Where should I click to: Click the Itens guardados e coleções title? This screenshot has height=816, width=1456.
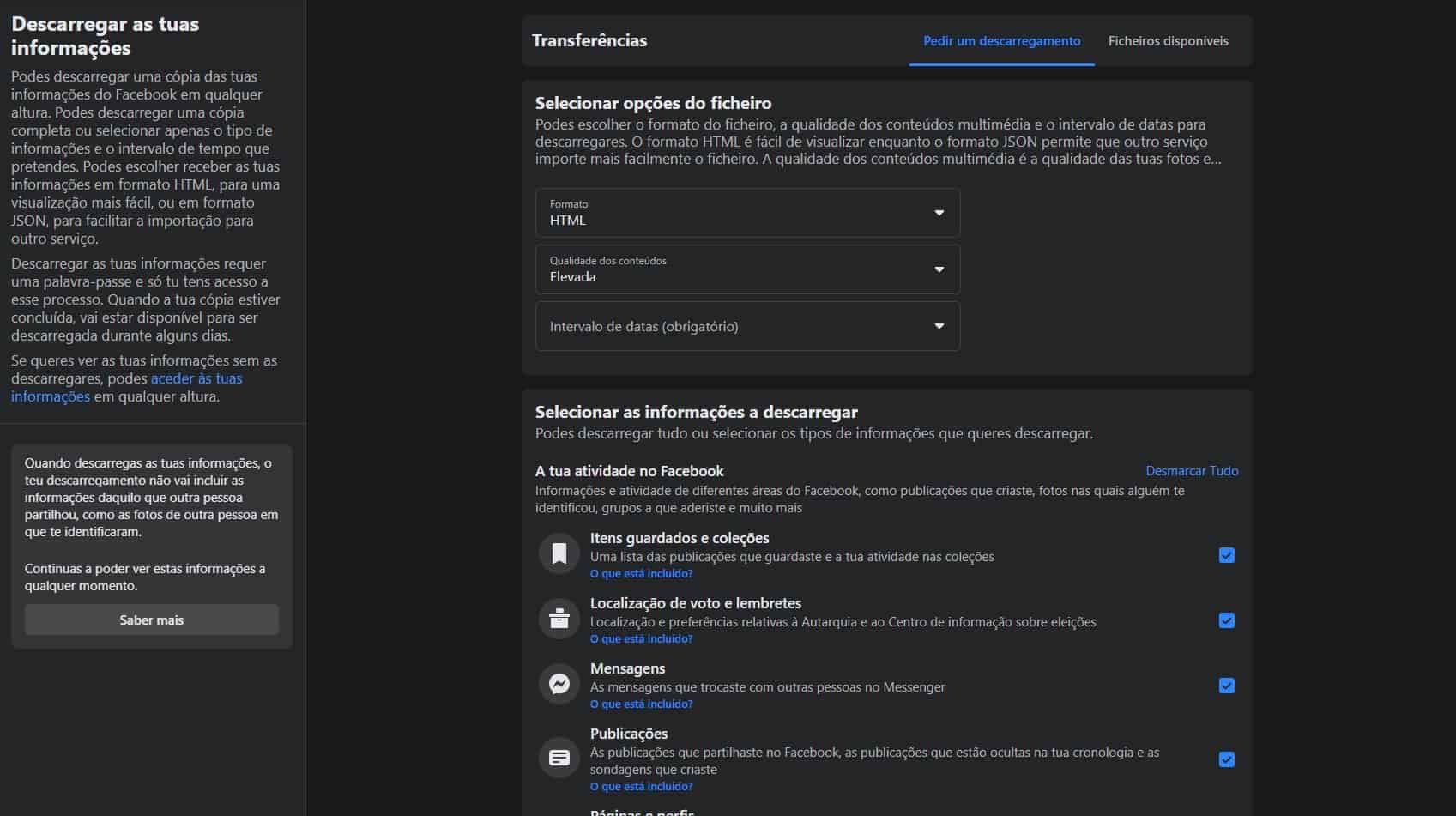click(x=680, y=538)
